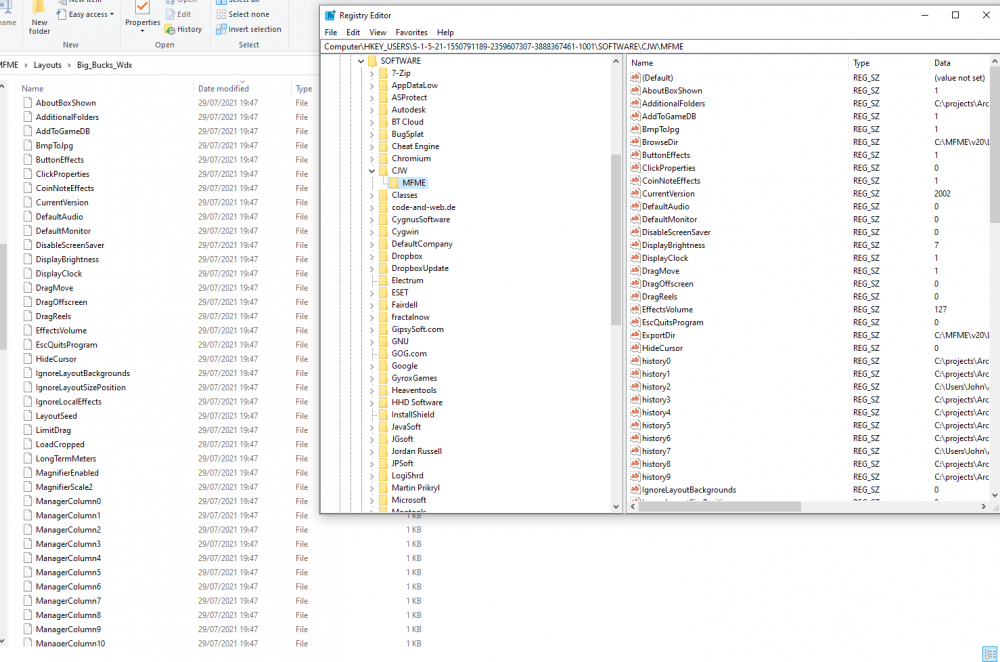Create New folder from Explorer ribbon

click(x=39, y=18)
